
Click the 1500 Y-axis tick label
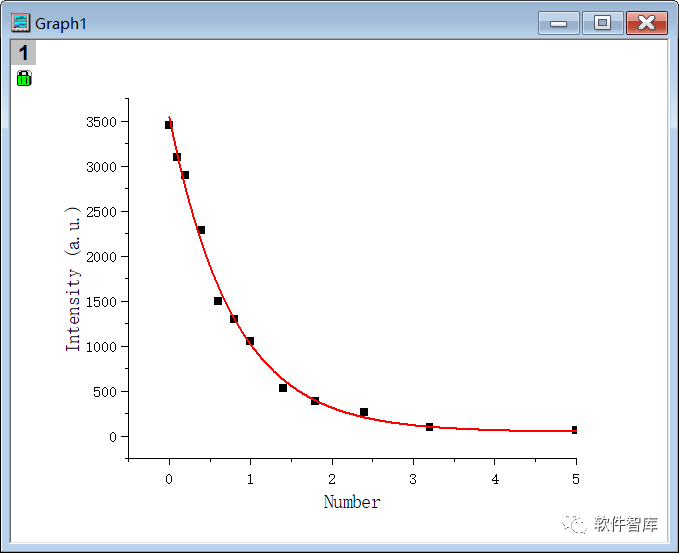(101, 302)
